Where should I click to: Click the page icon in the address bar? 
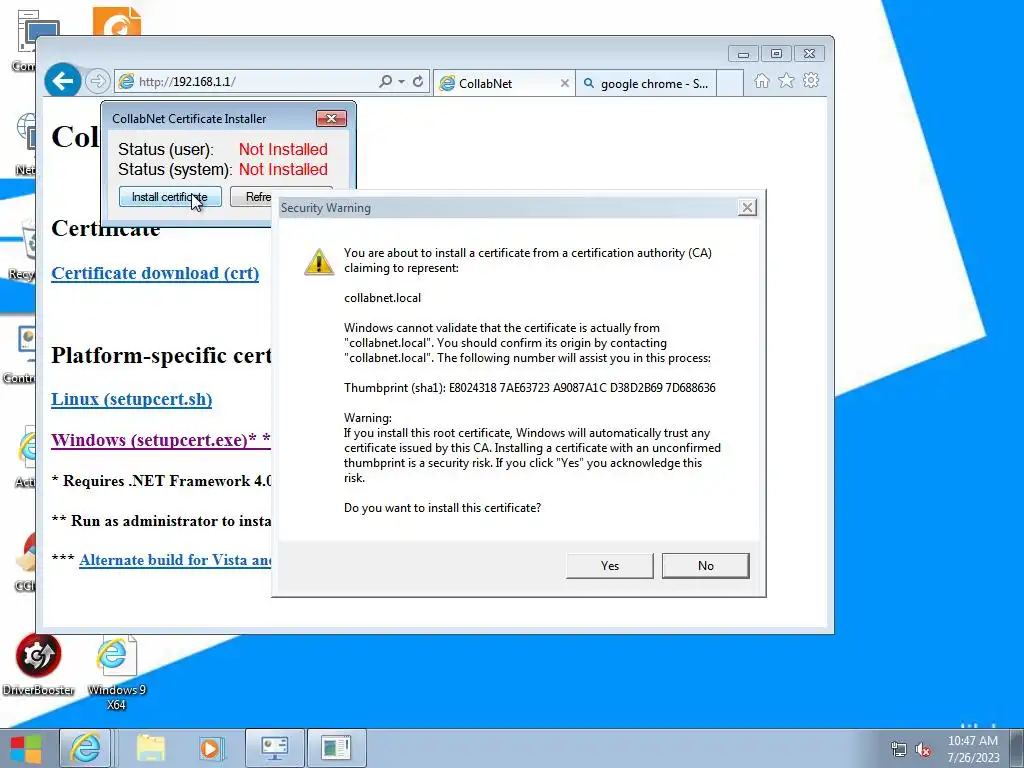point(126,82)
